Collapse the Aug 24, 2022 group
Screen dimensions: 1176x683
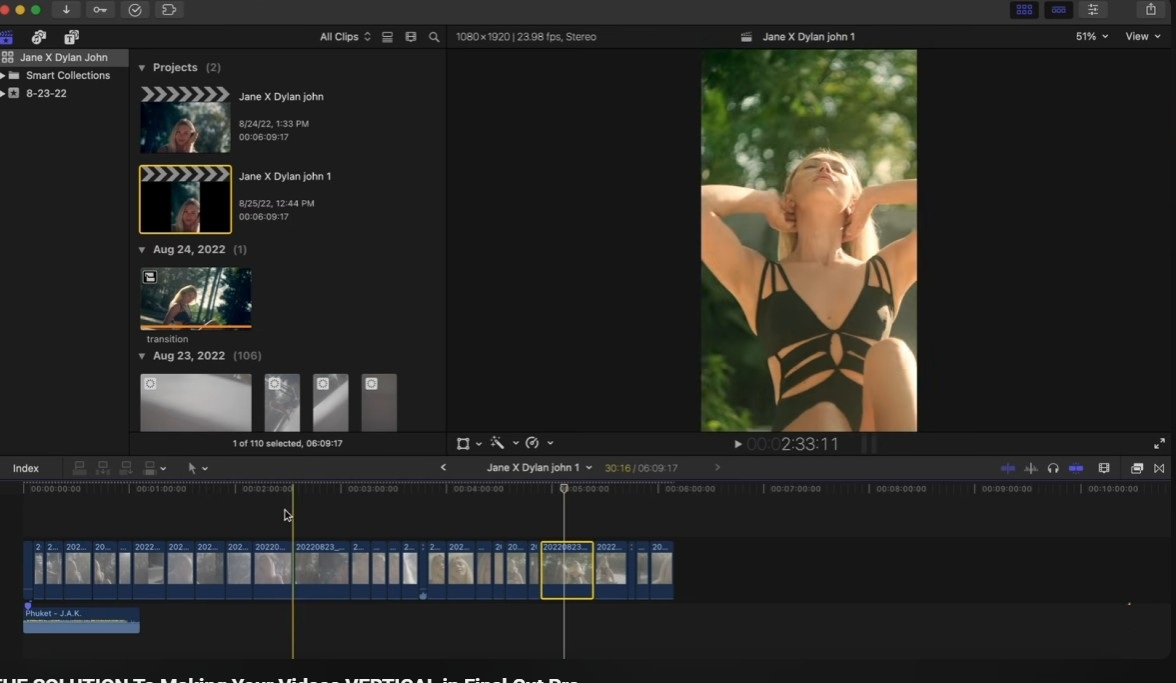point(142,250)
